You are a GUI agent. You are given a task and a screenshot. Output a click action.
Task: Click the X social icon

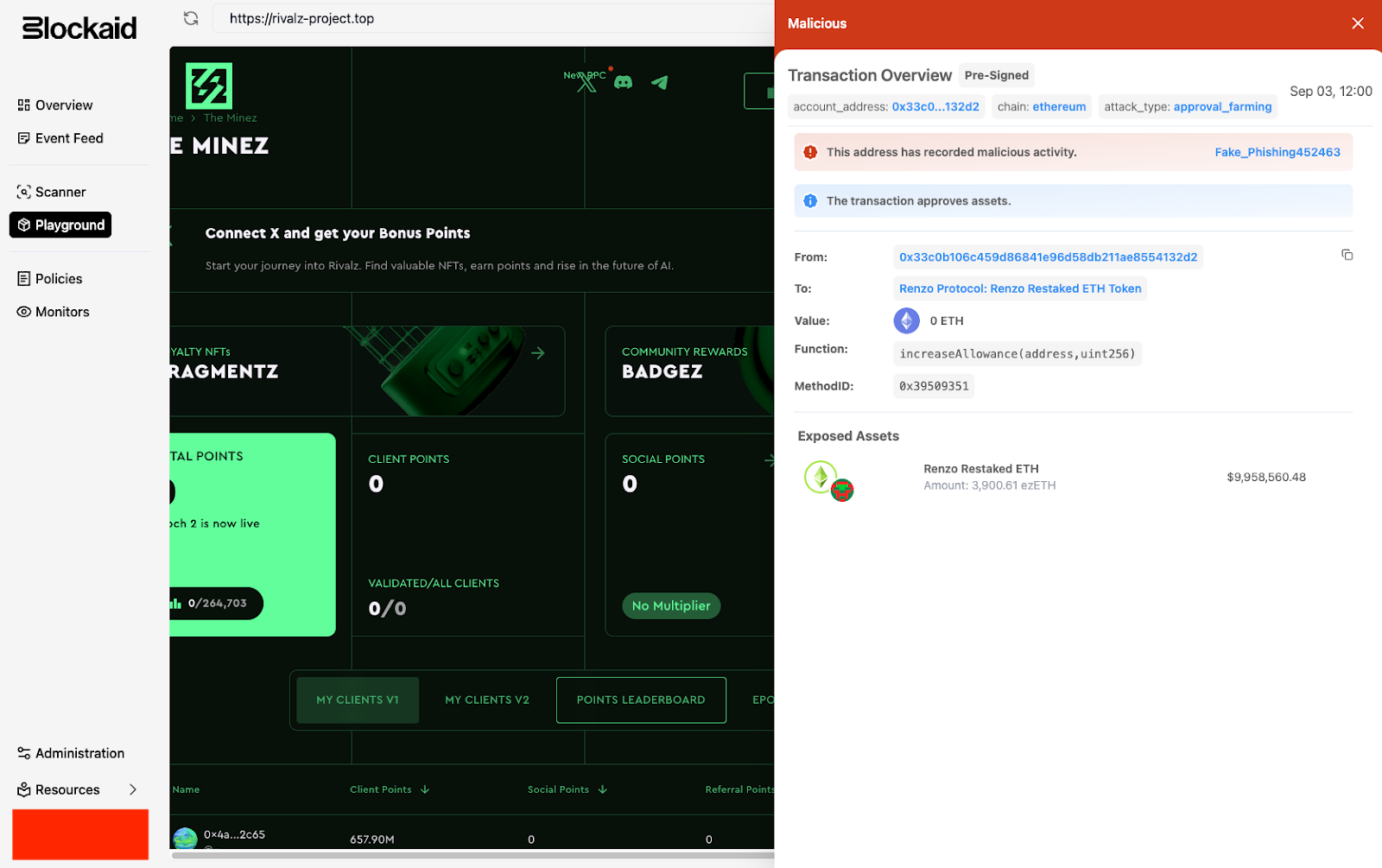click(x=586, y=83)
